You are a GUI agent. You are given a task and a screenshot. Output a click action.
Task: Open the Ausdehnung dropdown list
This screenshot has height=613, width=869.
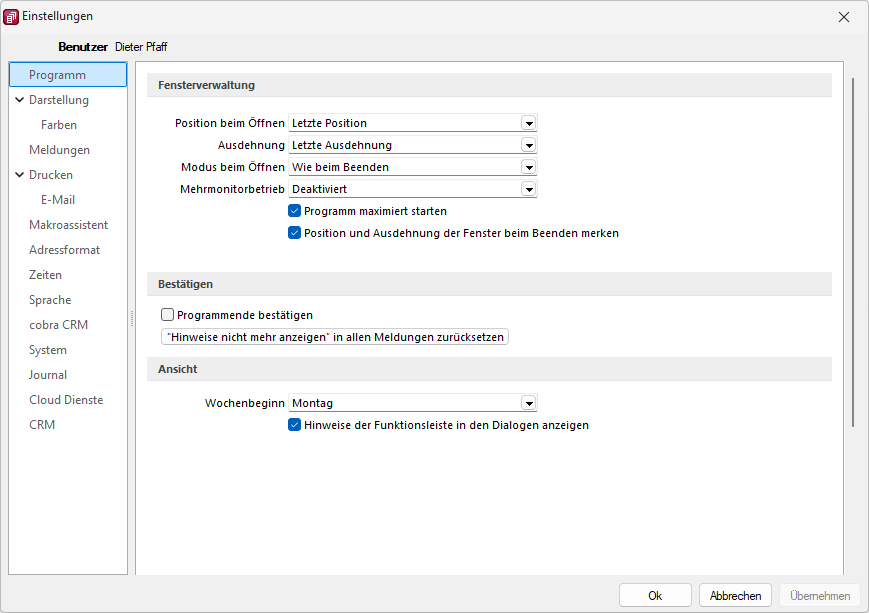528,145
